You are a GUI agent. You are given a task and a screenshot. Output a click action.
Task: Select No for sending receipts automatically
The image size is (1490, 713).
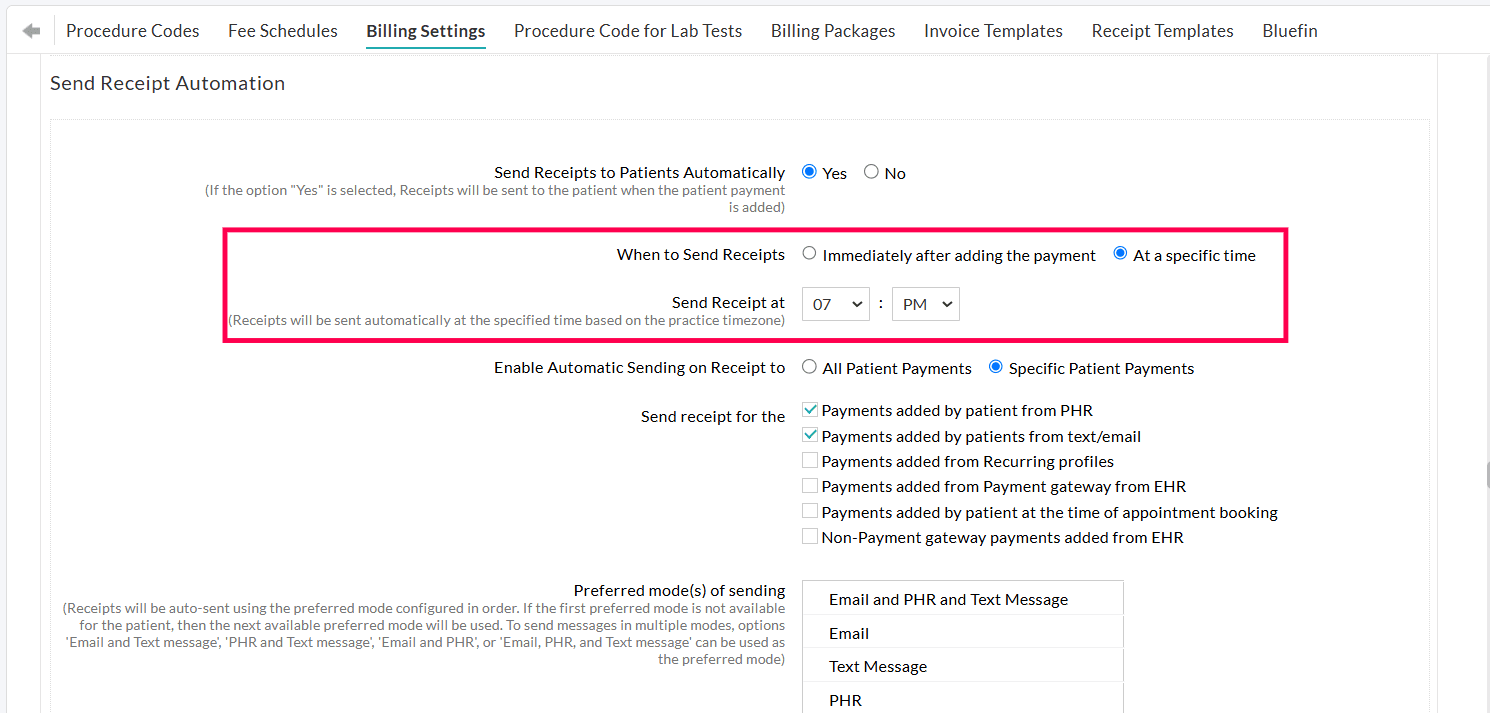pos(870,172)
